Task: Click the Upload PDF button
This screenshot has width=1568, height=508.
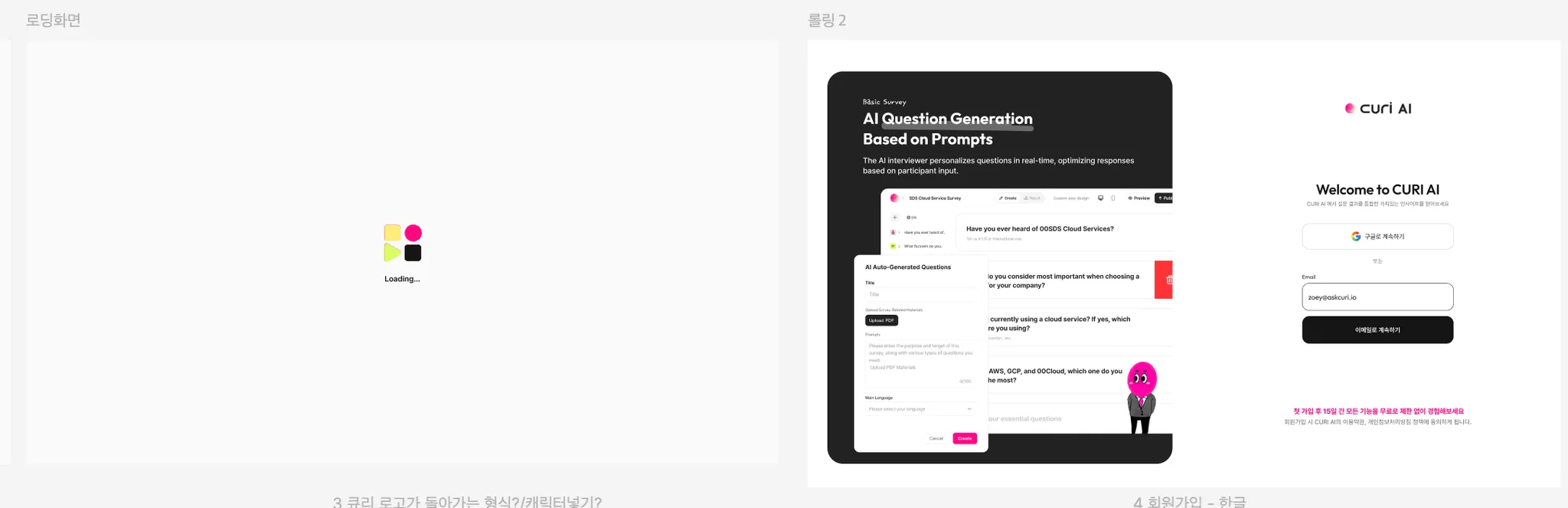Action: pos(881,320)
